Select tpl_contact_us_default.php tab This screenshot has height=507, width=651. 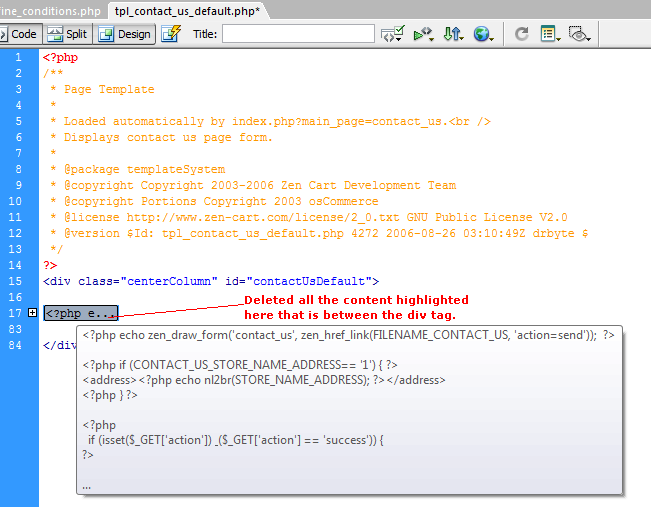point(187,11)
